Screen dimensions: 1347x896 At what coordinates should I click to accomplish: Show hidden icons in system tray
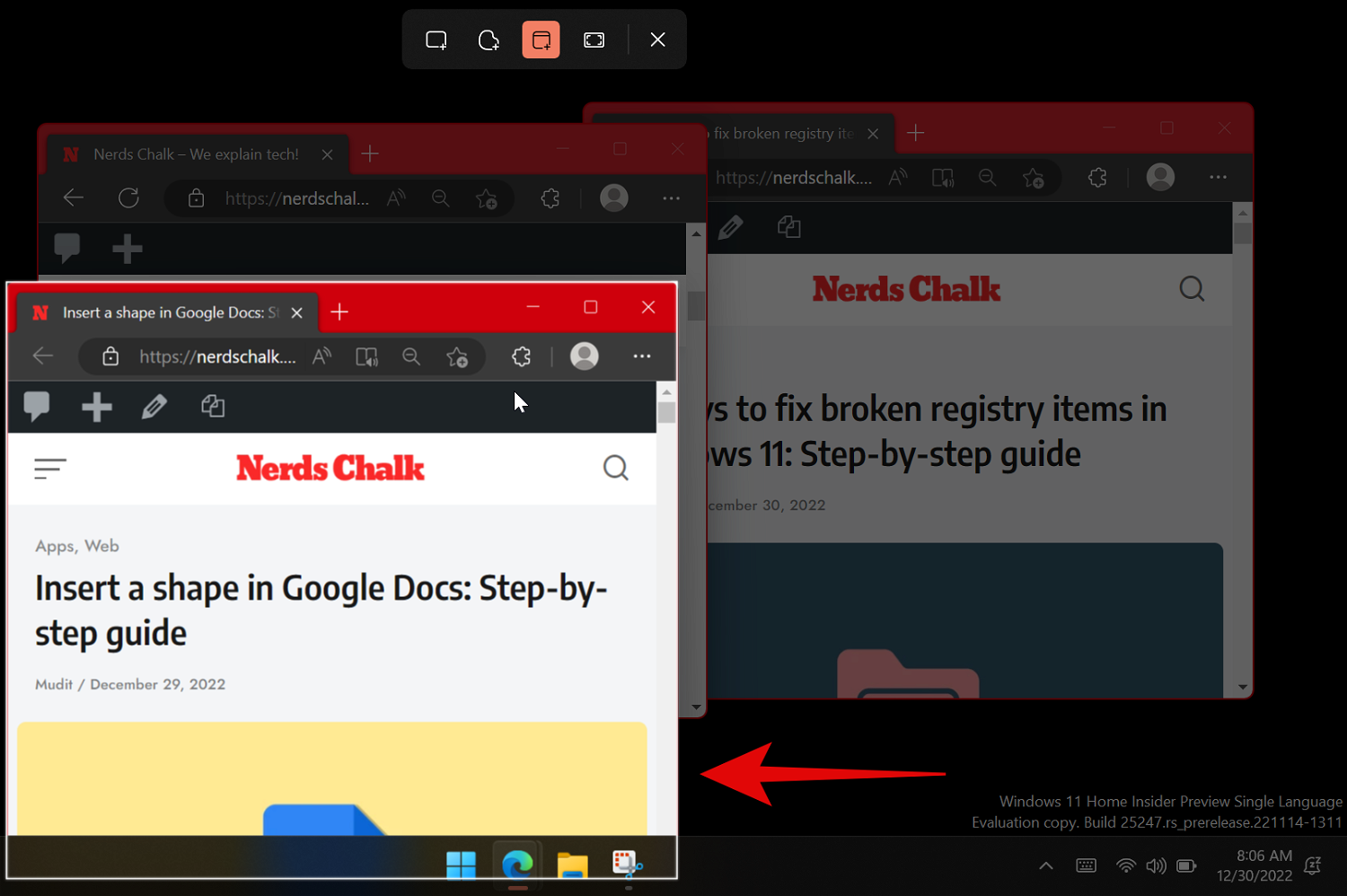[1046, 866]
